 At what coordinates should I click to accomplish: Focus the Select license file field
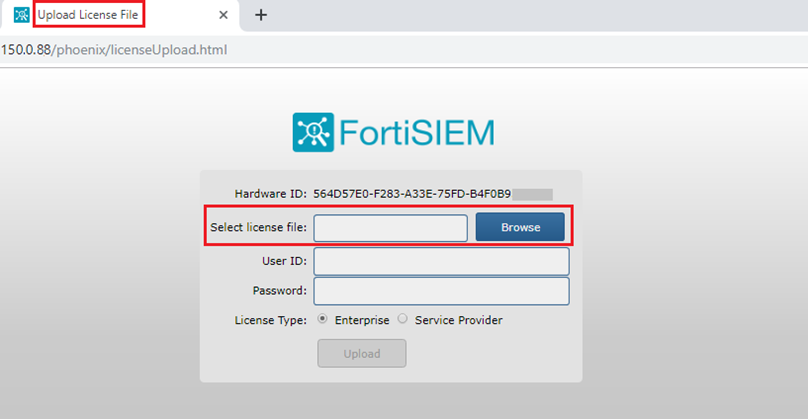[x=390, y=228]
